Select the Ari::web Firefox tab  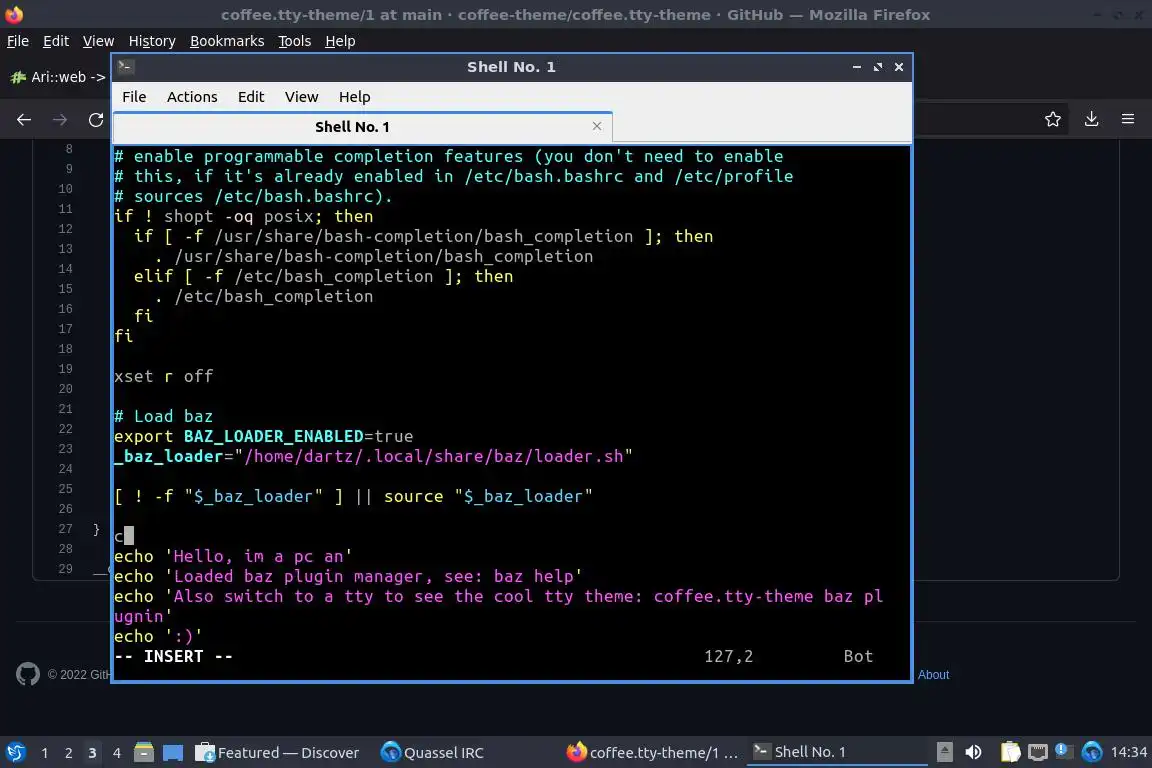(x=58, y=76)
